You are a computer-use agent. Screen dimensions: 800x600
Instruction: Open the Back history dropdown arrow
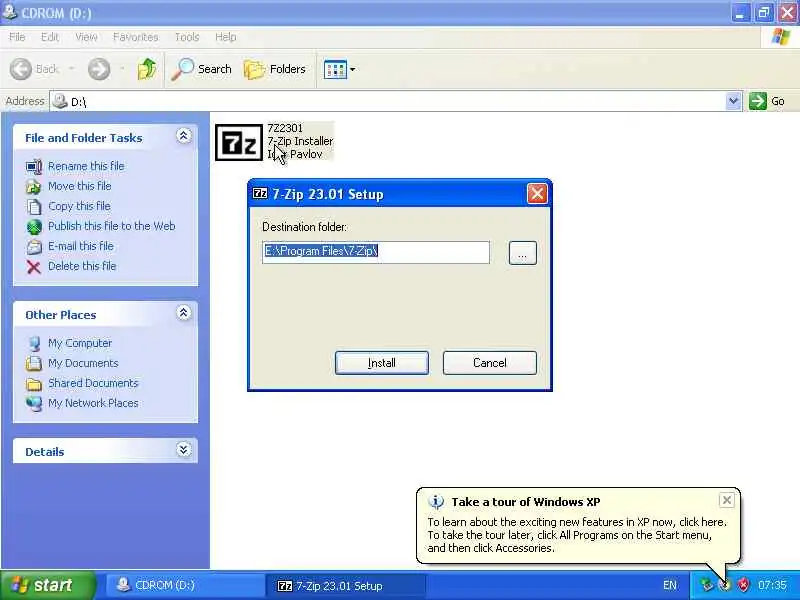[71, 69]
